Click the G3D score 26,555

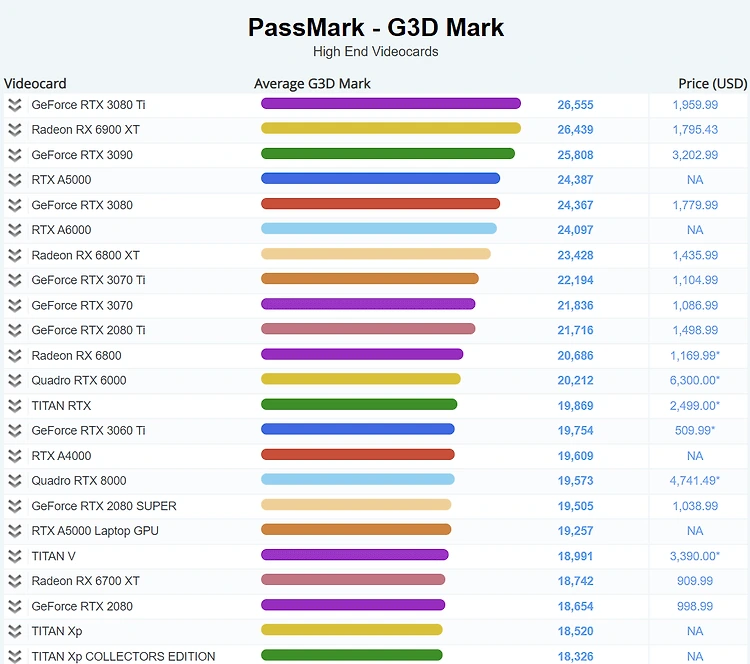tap(575, 105)
